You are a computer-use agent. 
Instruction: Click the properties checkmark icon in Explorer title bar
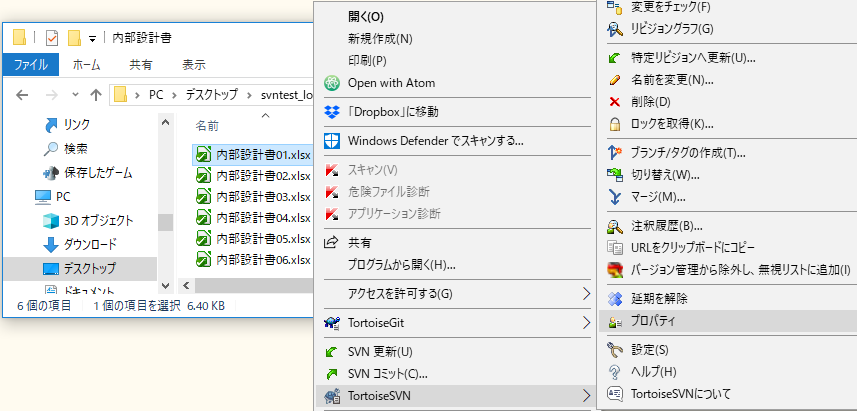[x=52, y=38]
